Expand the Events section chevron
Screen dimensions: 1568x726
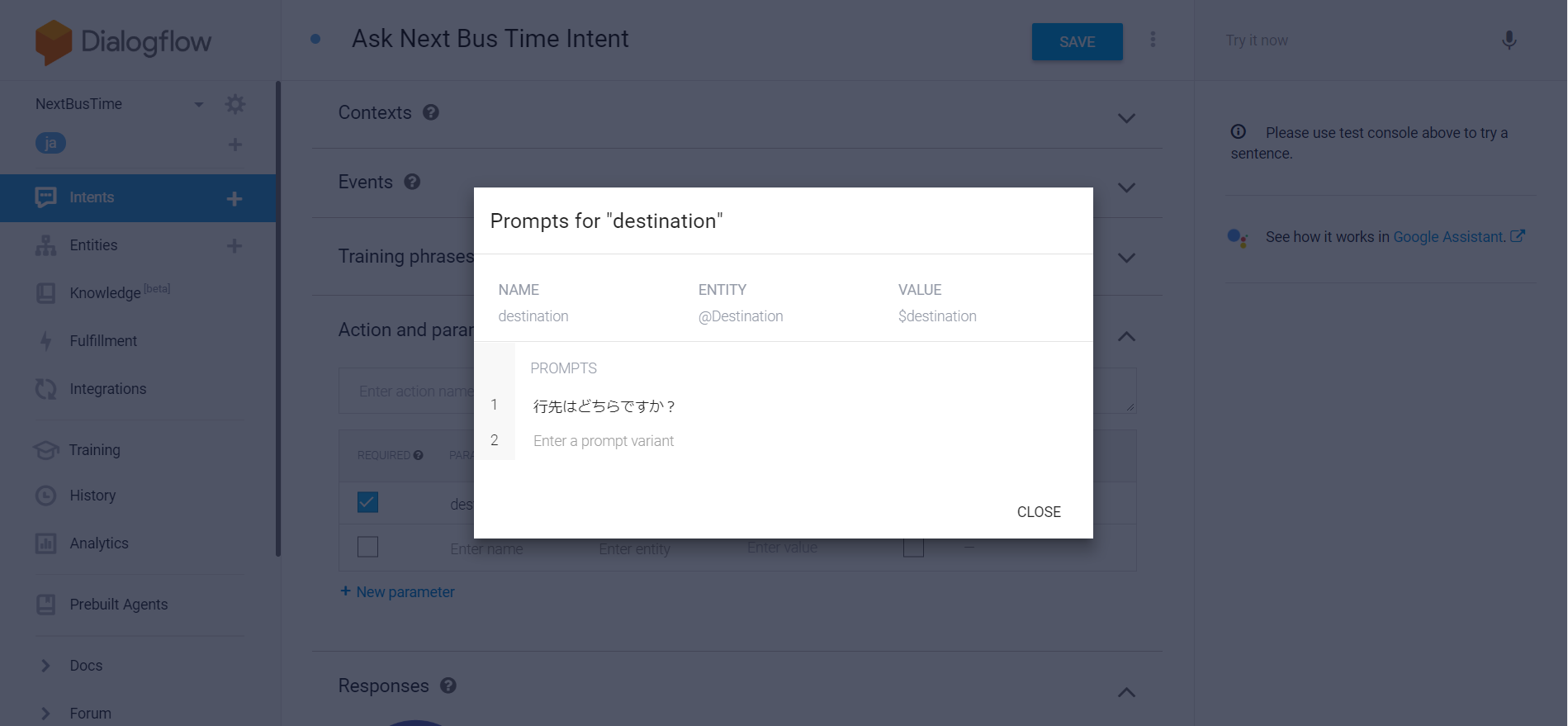(x=1125, y=187)
